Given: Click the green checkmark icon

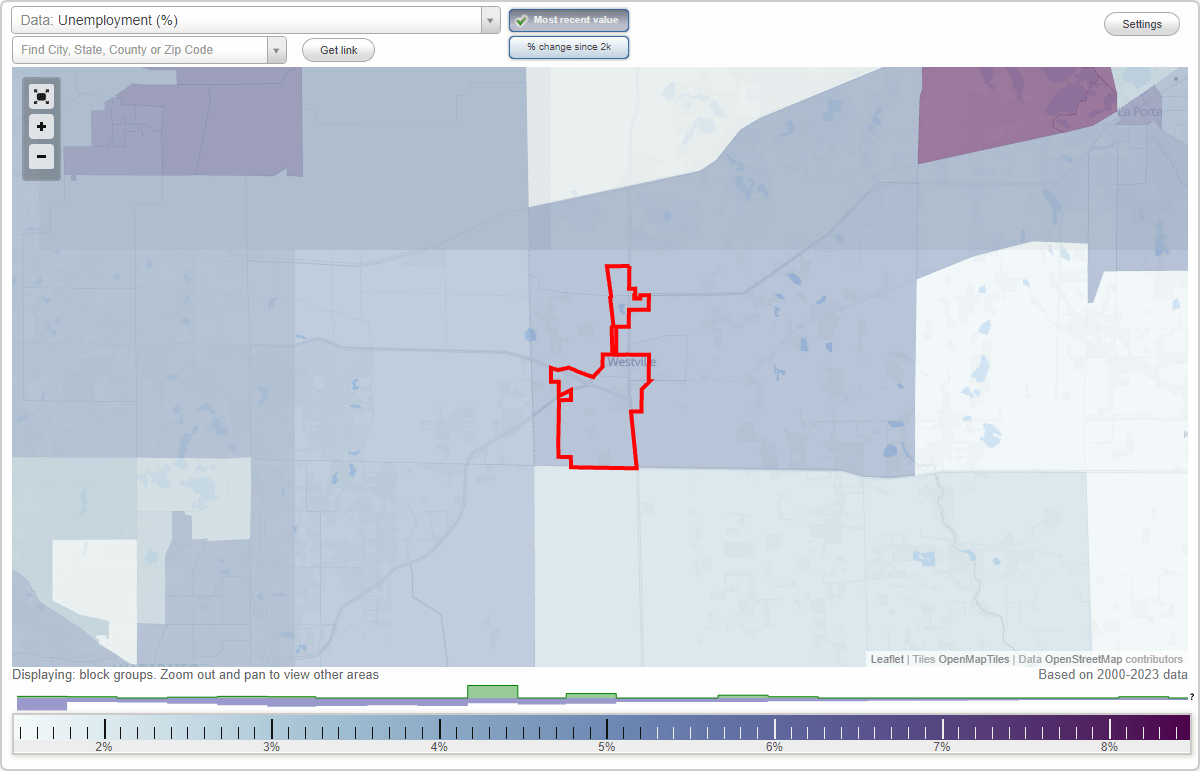Looking at the screenshot, I should (x=521, y=19).
